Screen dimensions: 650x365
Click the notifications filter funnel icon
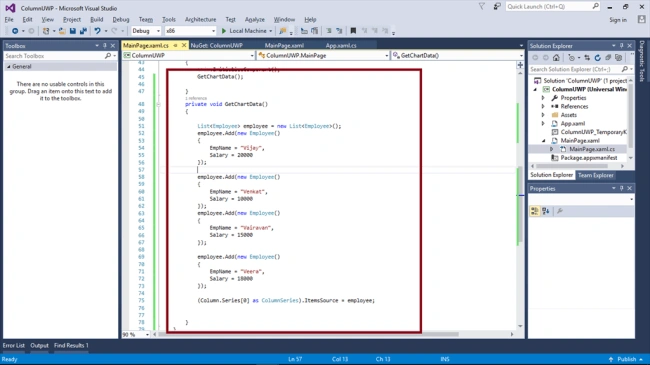pos(482,7)
